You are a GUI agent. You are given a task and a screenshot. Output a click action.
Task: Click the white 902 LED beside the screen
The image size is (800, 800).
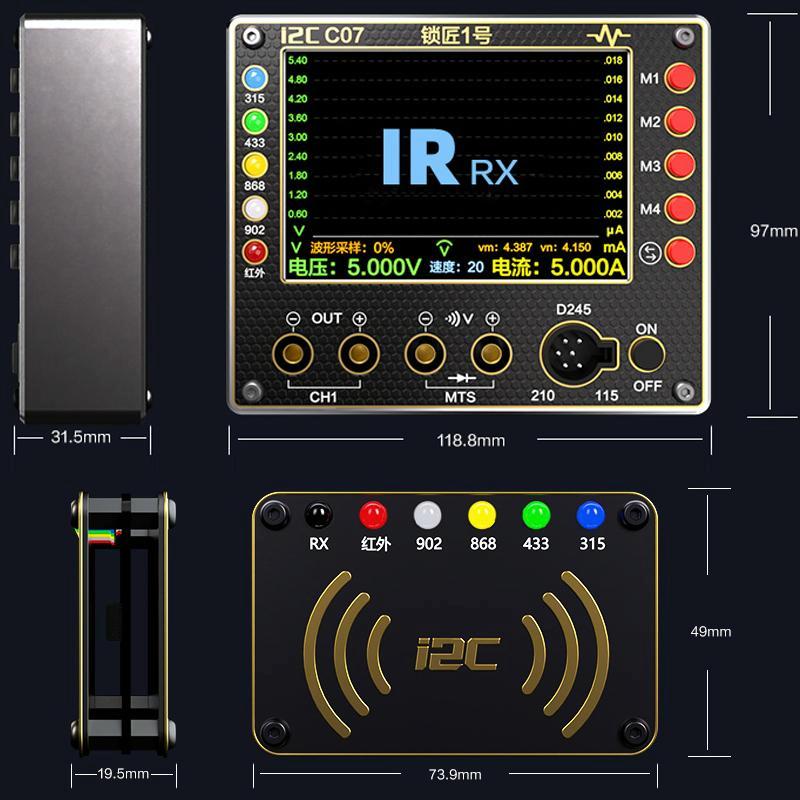point(255,208)
